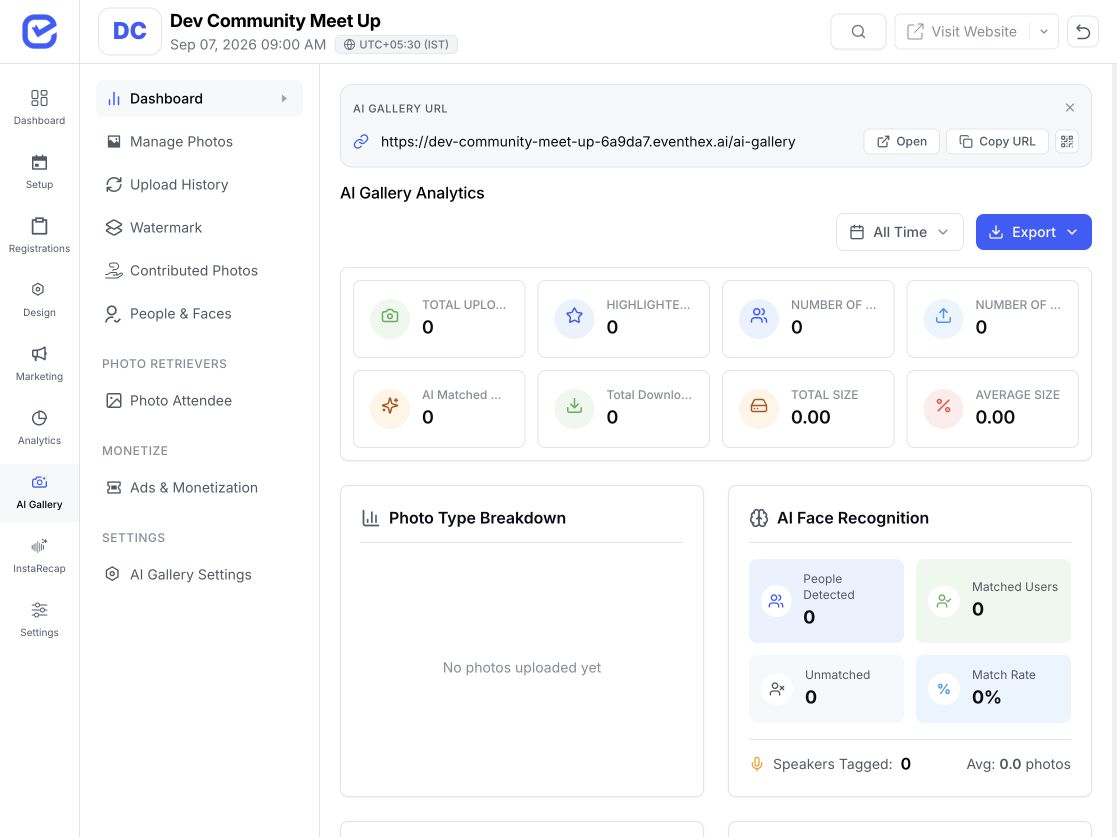Click the download icon in Total Downloads card
The image size is (1117, 837).
tap(574, 406)
